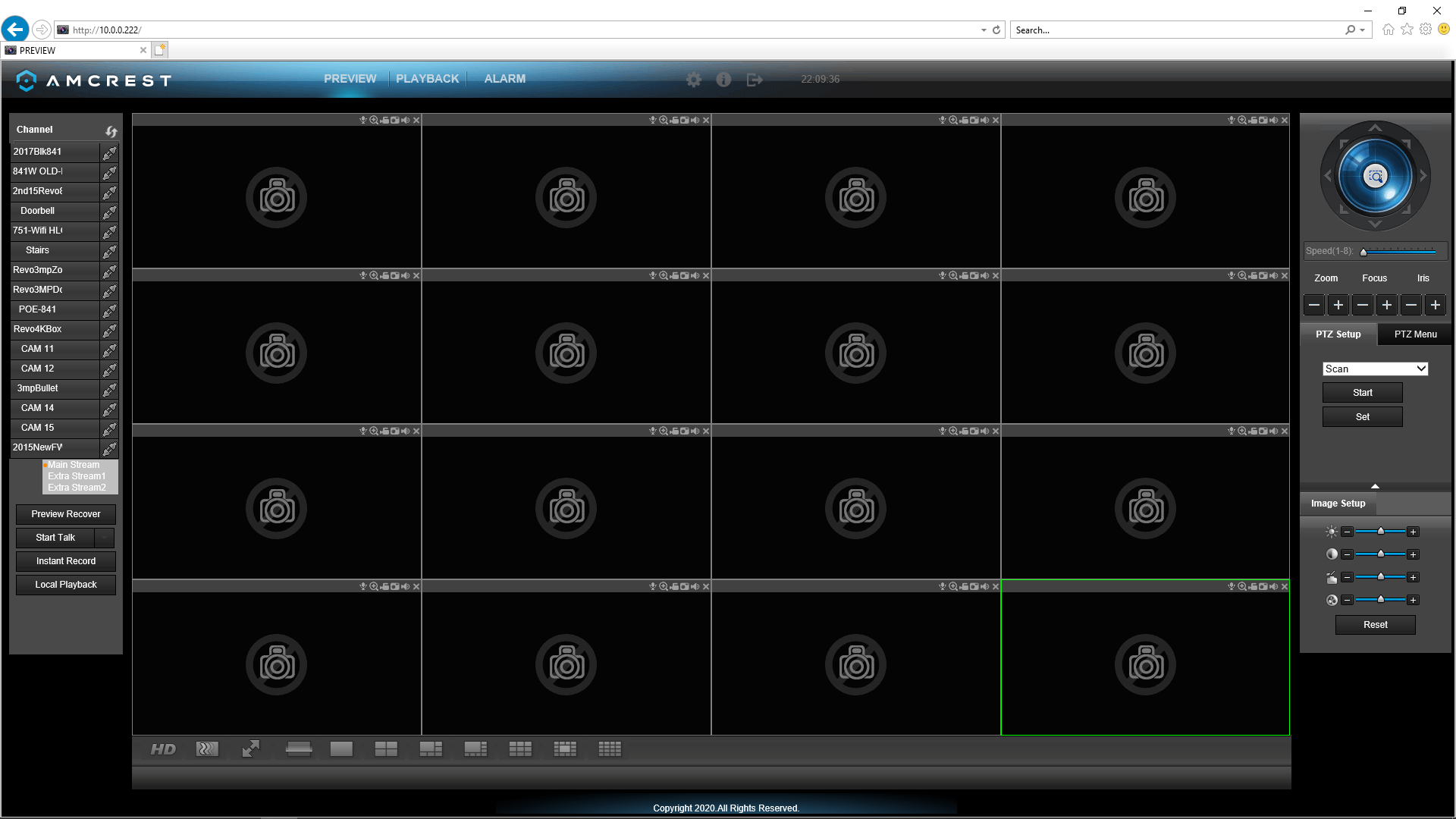Open the search provider dropdown arrow
This screenshot has width=1456, height=819.
[1363, 30]
